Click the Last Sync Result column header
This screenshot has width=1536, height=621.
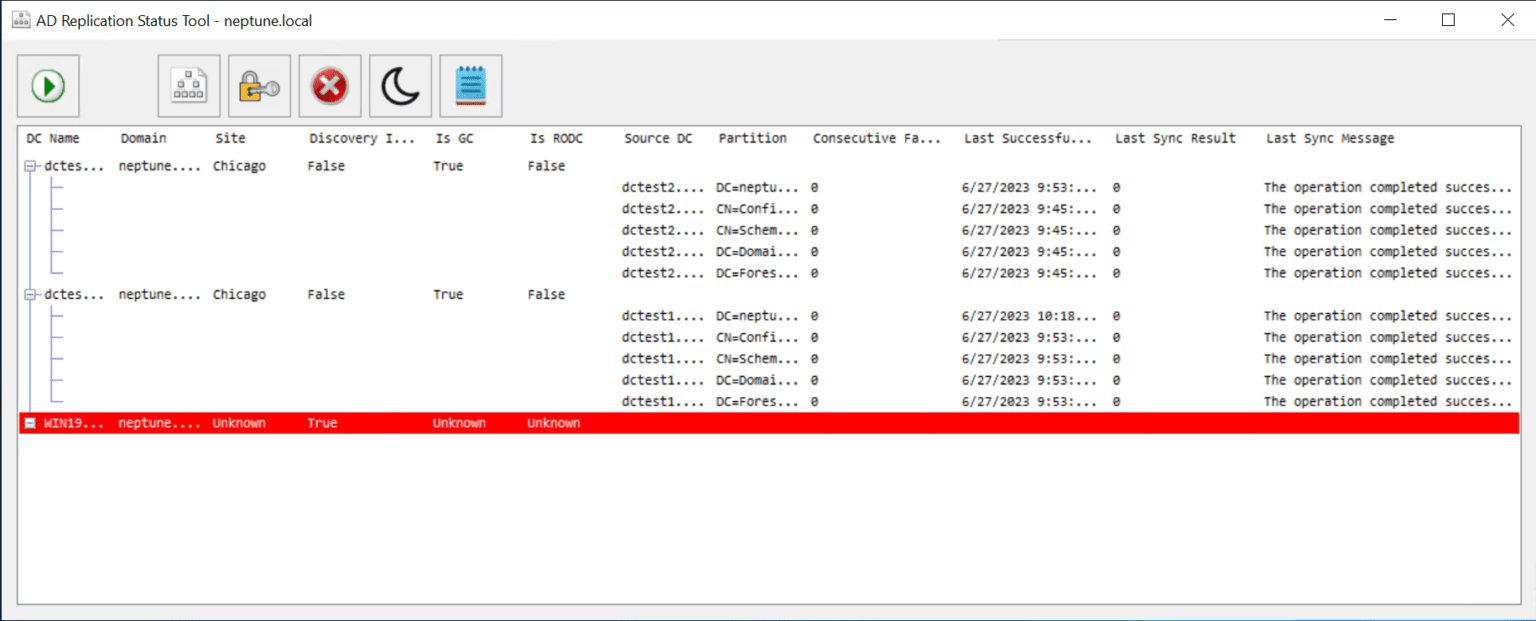click(x=1176, y=138)
